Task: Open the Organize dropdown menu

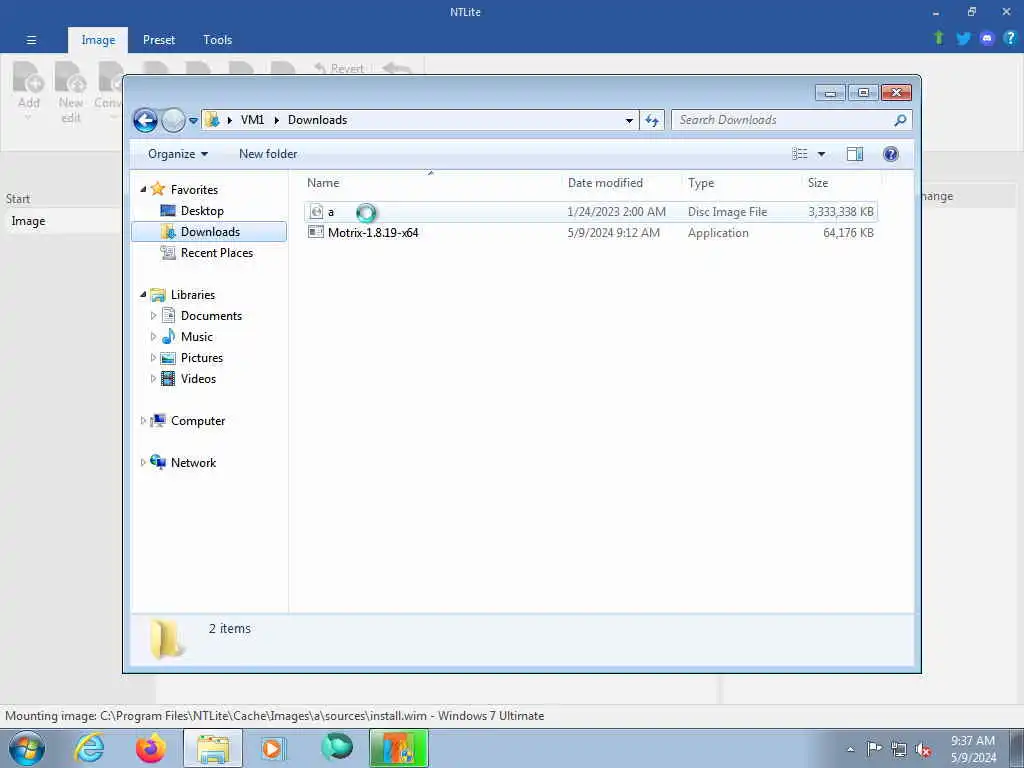Action: pos(178,154)
